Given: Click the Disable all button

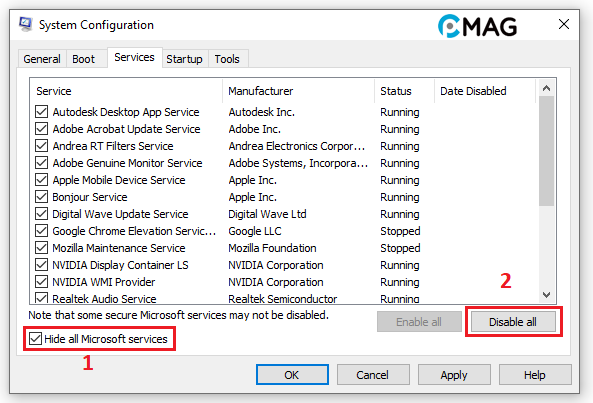Looking at the screenshot, I should (513, 322).
